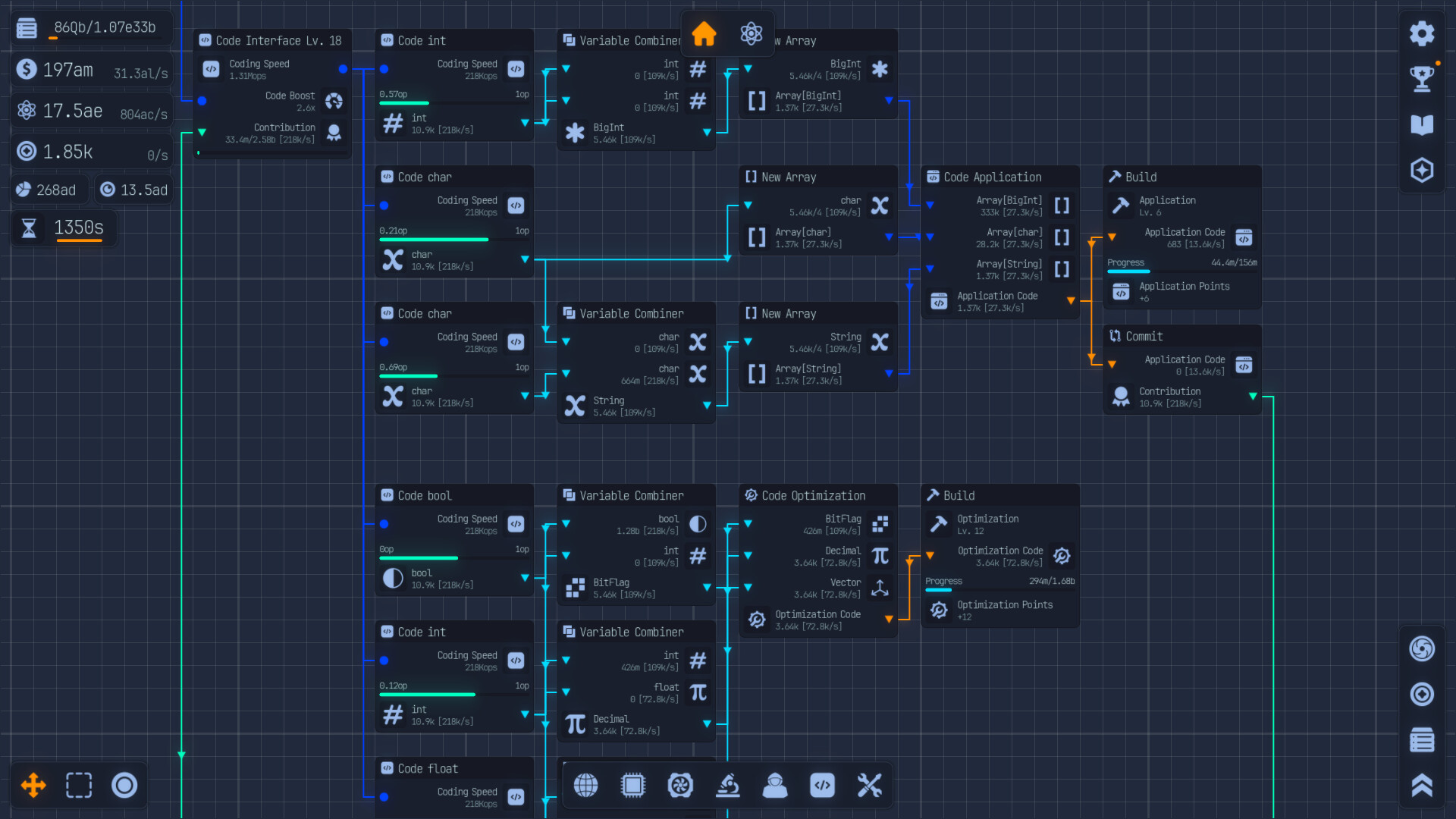This screenshot has width=1456, height=819.
Task: Select the highlighted code editor icon in dock
Action: click(x=823, y=786)
